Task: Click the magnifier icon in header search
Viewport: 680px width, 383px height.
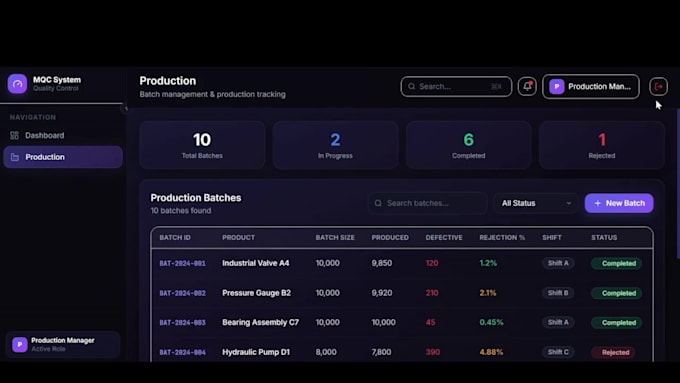Action: [411, 86]
